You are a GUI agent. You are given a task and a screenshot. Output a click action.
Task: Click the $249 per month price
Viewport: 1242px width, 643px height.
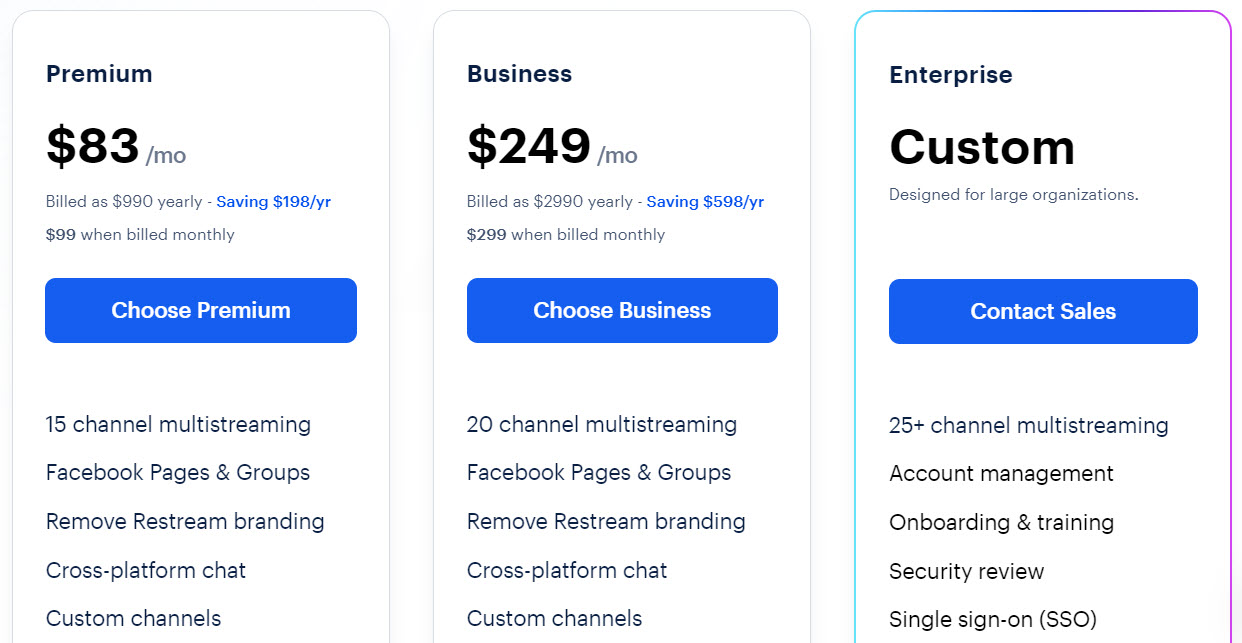click(552, 147)
